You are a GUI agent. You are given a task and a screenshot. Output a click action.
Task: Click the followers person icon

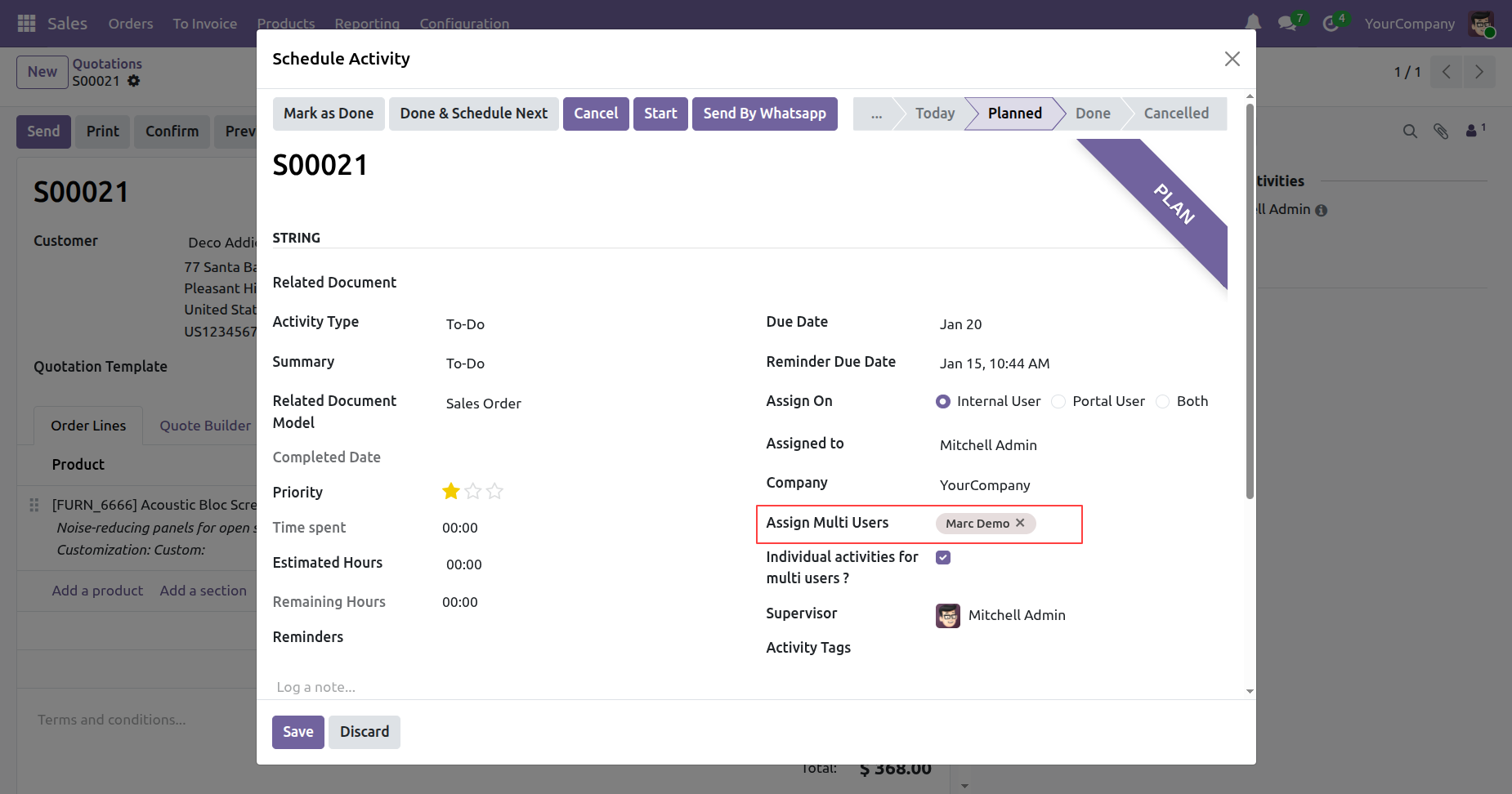click(x=1472, y=131)
